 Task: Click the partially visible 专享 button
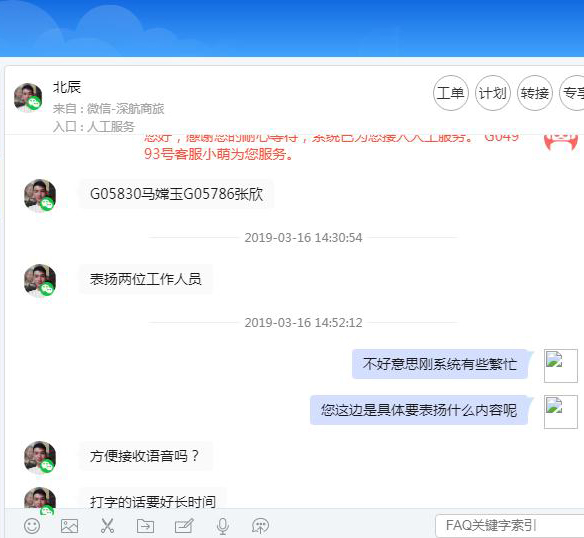coord(572,93)
